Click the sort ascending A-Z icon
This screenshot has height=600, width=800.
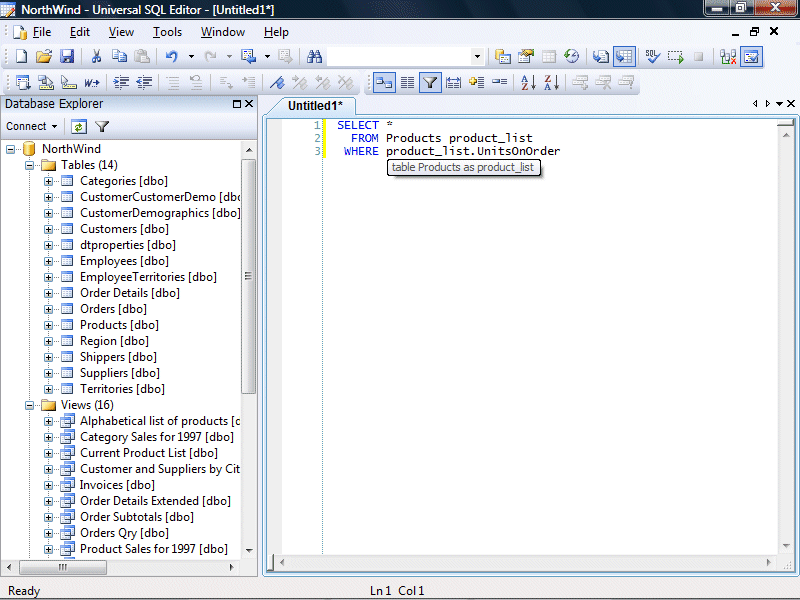[x=528, y=82]
